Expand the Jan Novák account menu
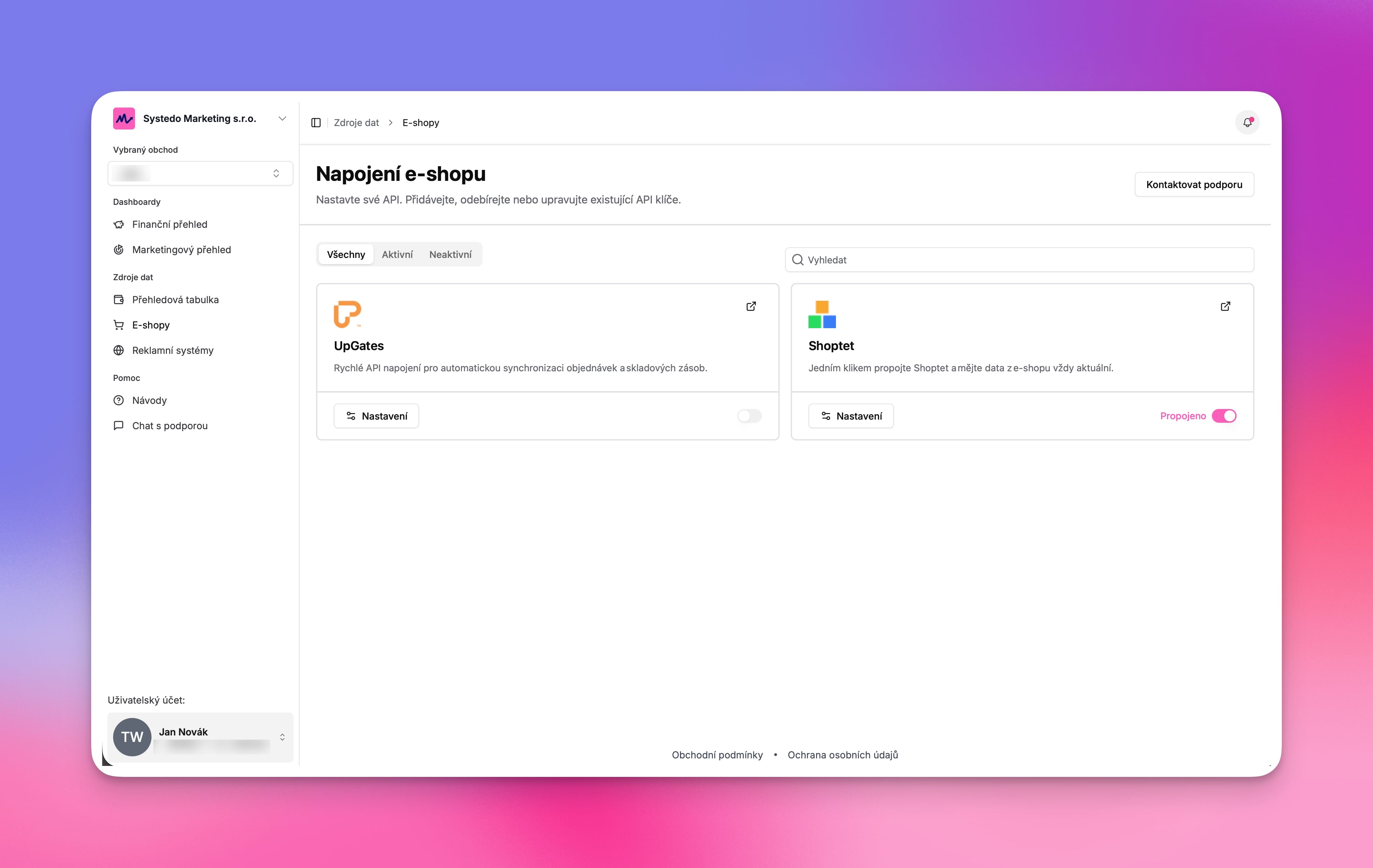The height and width of the screenshot is (868, 1373). (x=282, y=737)
